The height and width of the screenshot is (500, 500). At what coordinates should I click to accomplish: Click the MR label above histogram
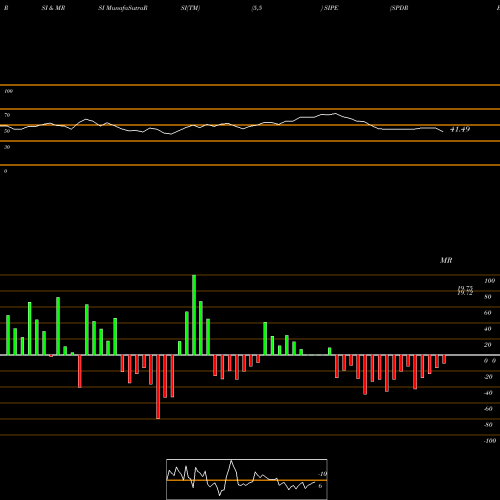point(446,260)
